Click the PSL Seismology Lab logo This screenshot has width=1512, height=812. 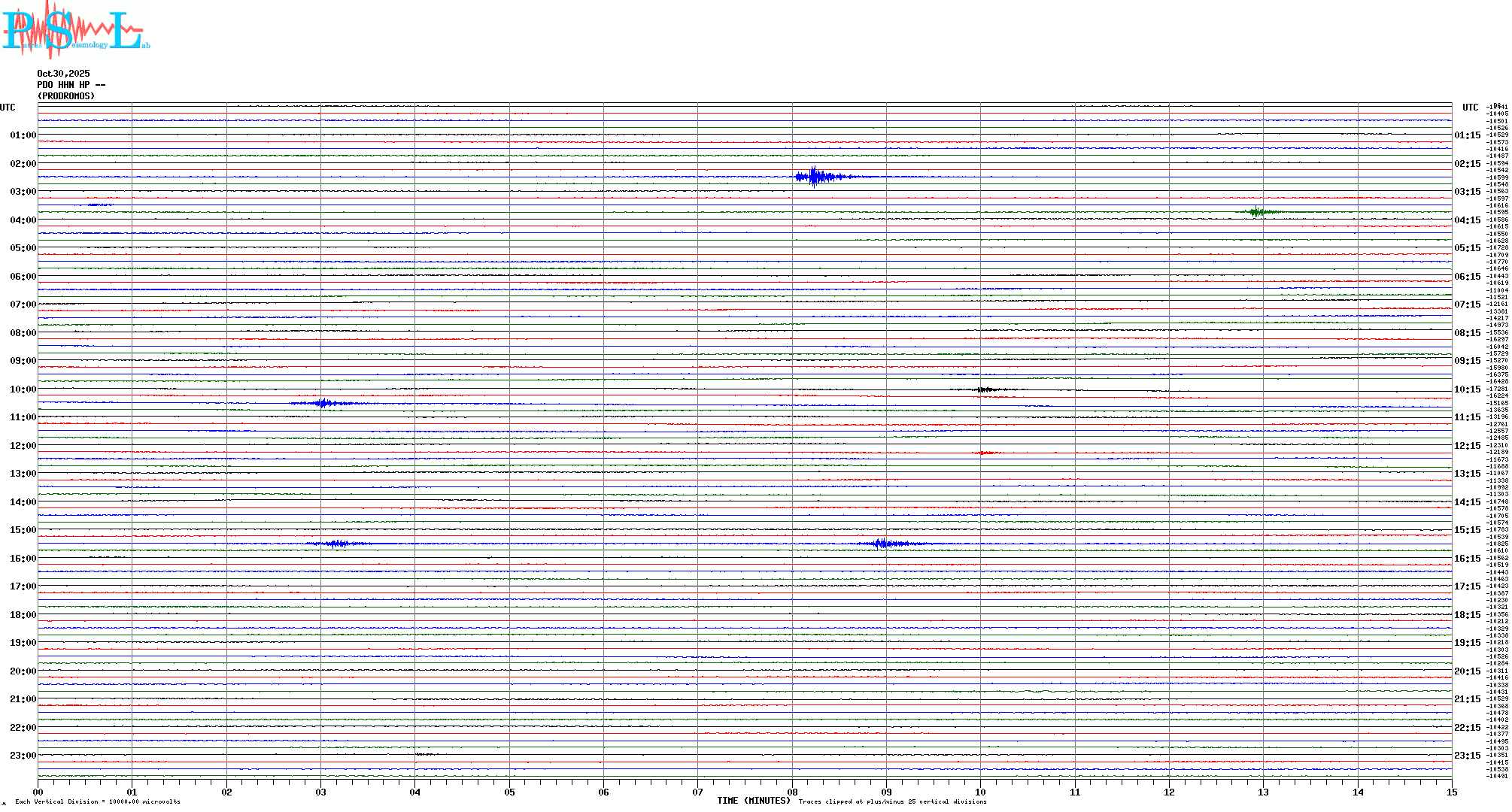coord(74,30)
